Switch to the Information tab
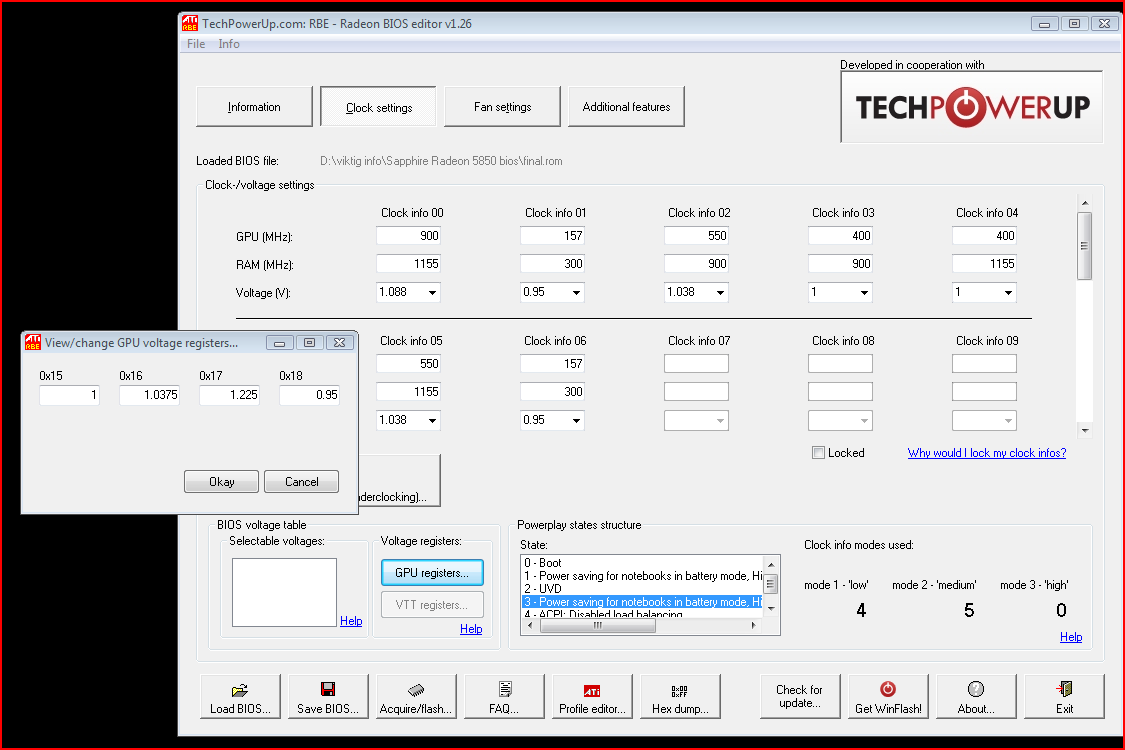 coord(254,107)
